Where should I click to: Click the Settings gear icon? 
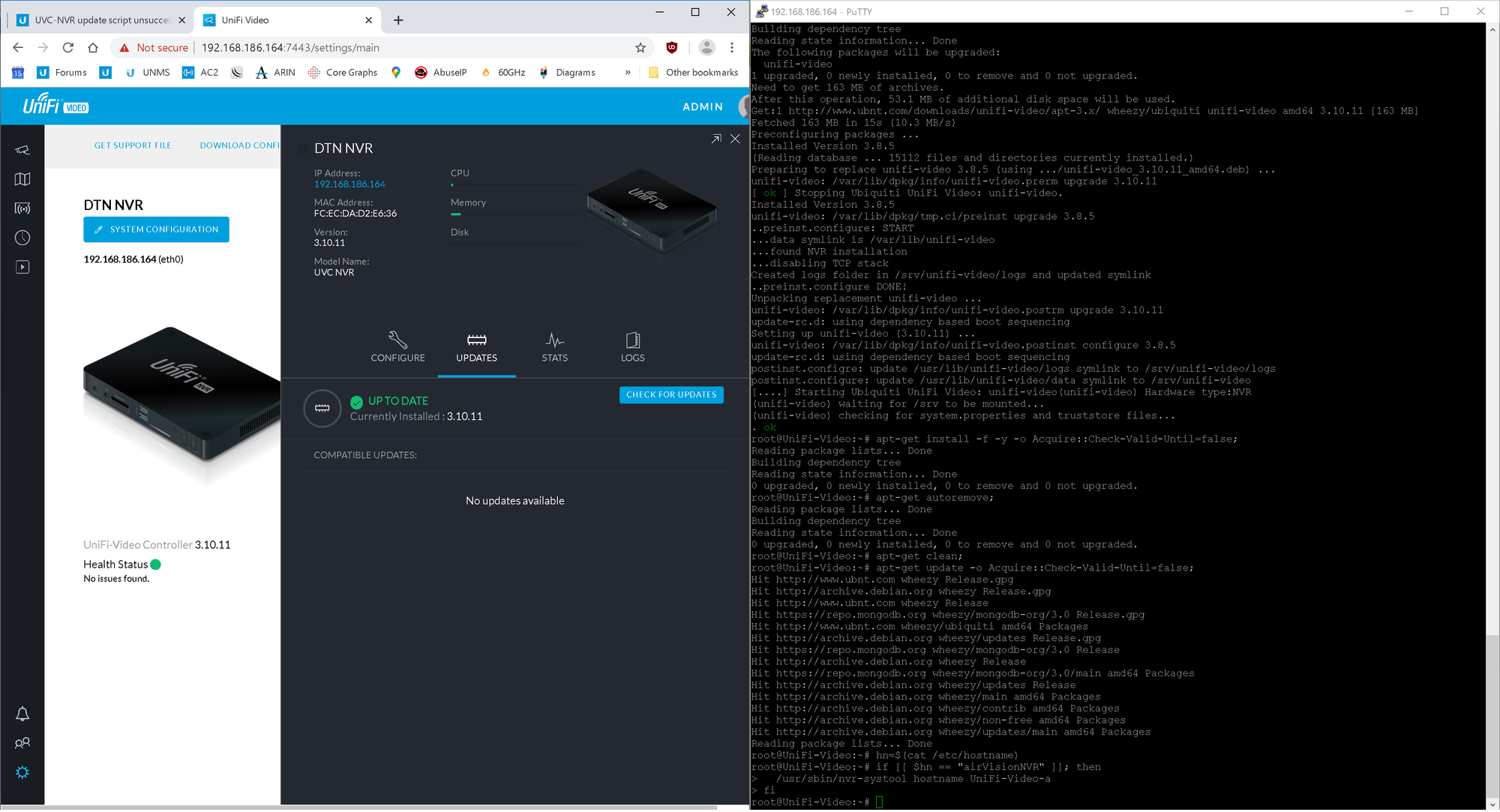[22, 772]
